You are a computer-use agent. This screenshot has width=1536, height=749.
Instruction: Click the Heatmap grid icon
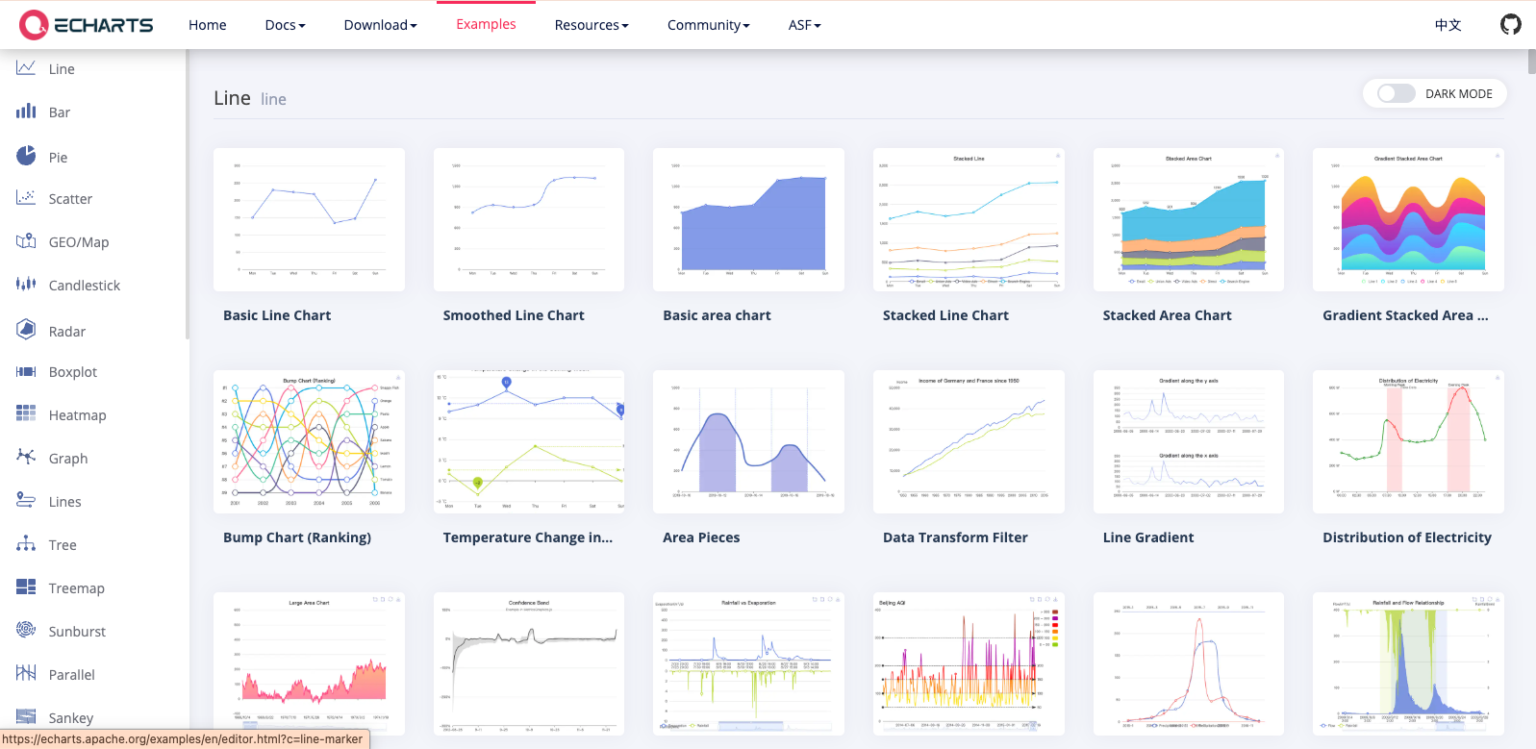pyautogui.click(x=26, y=414)
